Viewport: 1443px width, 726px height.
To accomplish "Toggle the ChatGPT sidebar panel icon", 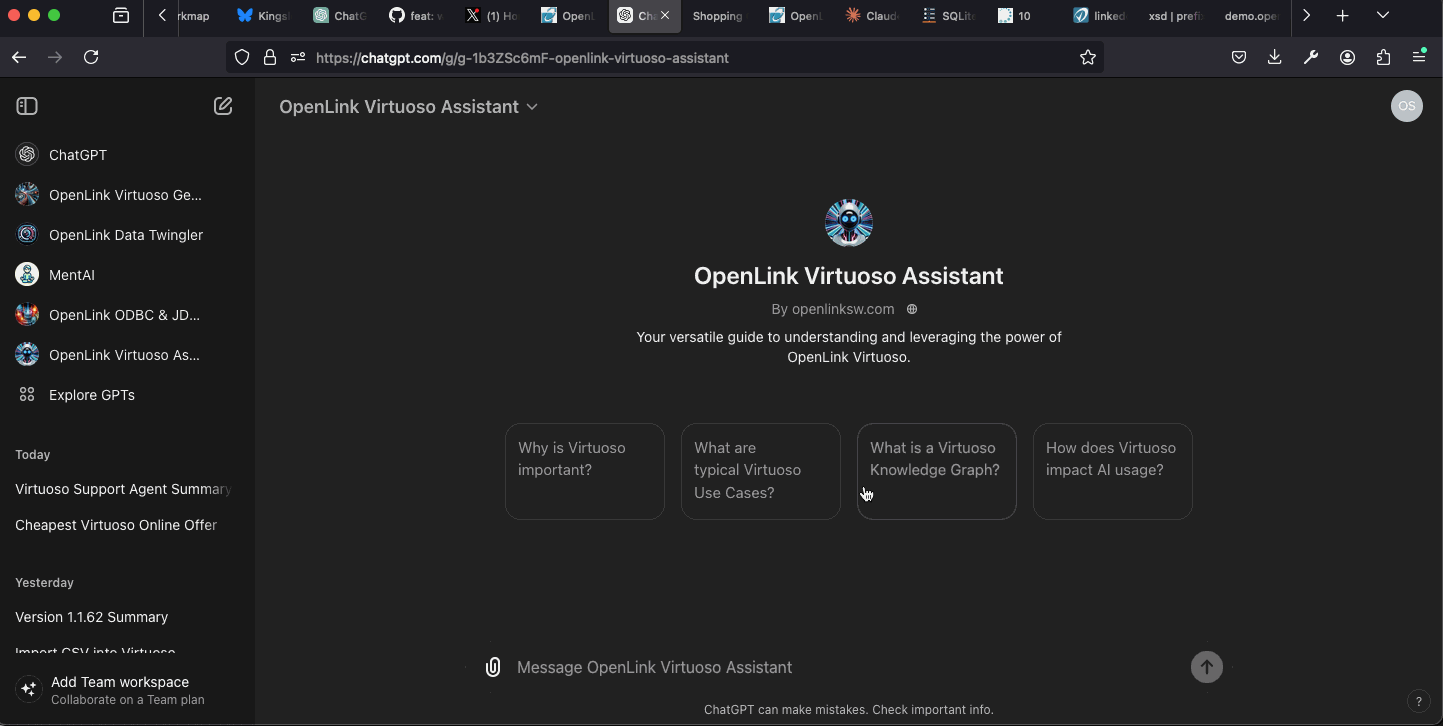I will 27,106.
